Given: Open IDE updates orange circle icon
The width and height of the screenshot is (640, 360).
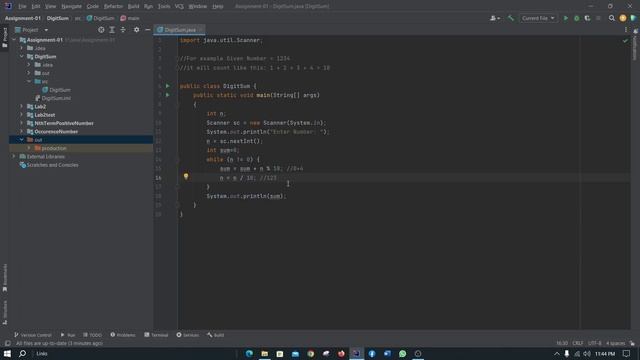Looking at the screenshot, I should [622, 18].
